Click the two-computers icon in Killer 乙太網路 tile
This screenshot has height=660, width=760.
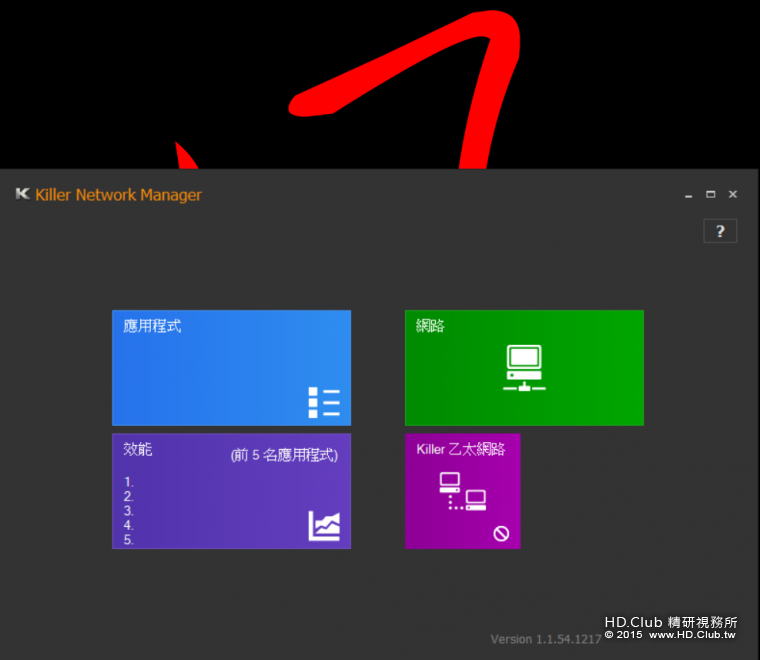tap(462, 491)
